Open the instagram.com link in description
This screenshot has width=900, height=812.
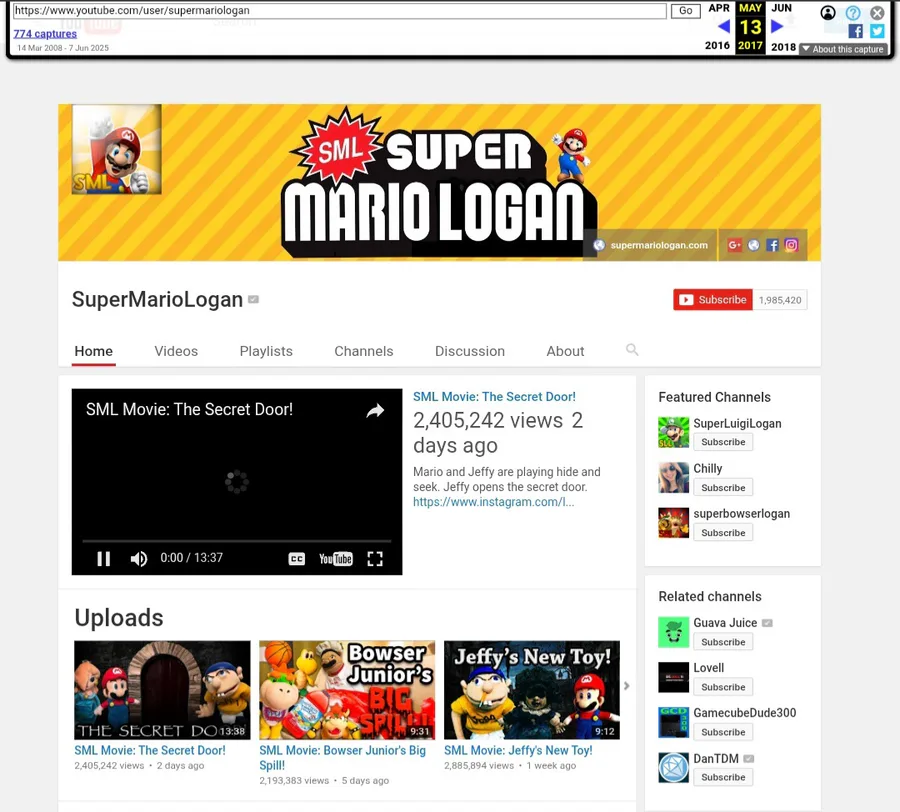coord(494,502)
